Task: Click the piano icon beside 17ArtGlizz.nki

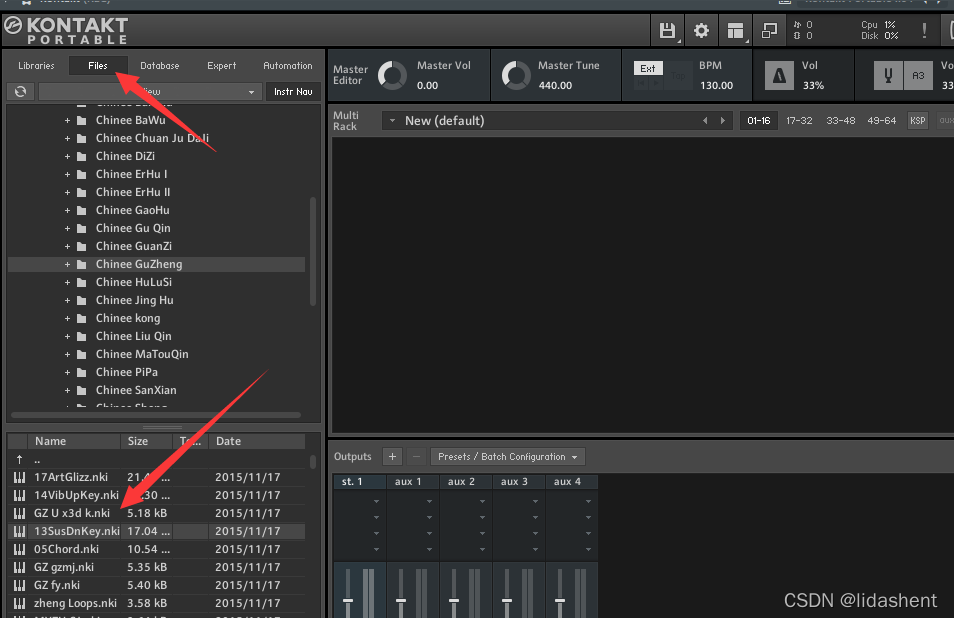Action: click(x=19, y=477)
